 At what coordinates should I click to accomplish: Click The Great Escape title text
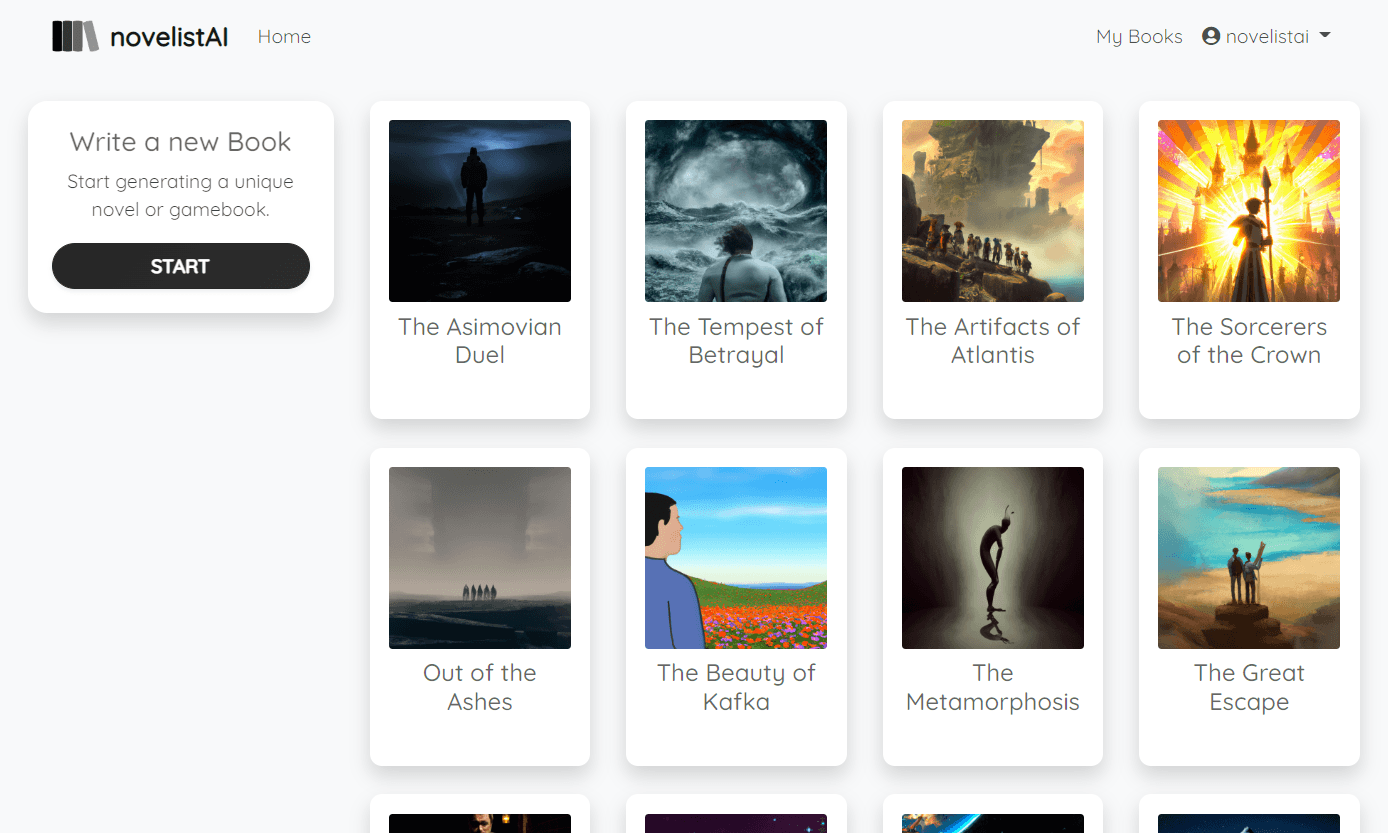tap(1249, 688)
